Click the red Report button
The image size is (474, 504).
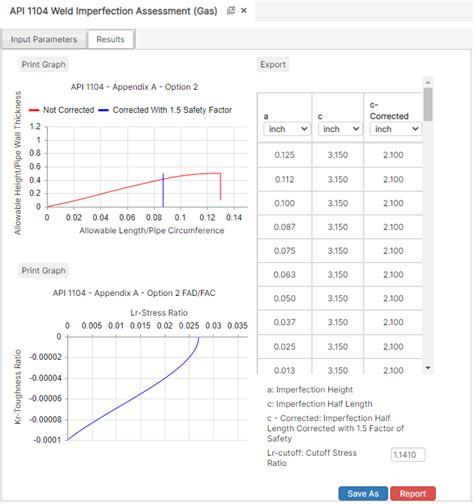pos(413,494)
